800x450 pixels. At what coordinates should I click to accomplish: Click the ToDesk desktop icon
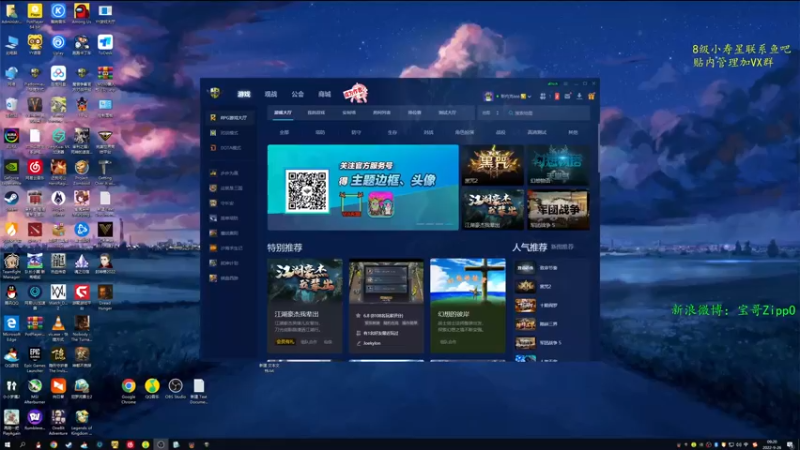pos(105,44)
